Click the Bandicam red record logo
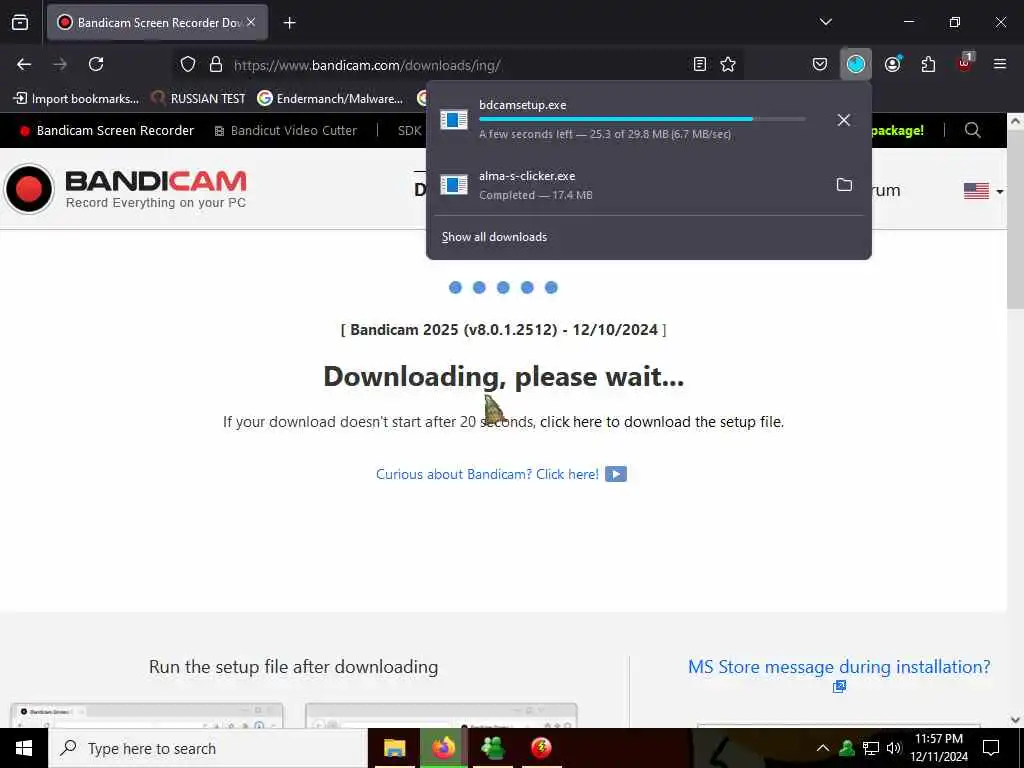The image size is (1024, 768). pos(29,189)
